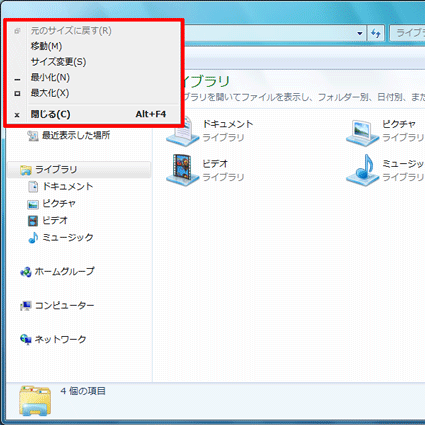Select the ビデオ library large icon
The height and width of the screenshot is (425, 425).
[182, 170]
